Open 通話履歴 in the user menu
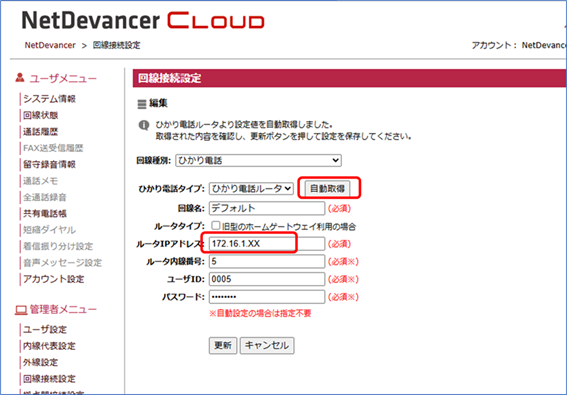The height and width of the screenshot is (395, 567). click(40, 132)
